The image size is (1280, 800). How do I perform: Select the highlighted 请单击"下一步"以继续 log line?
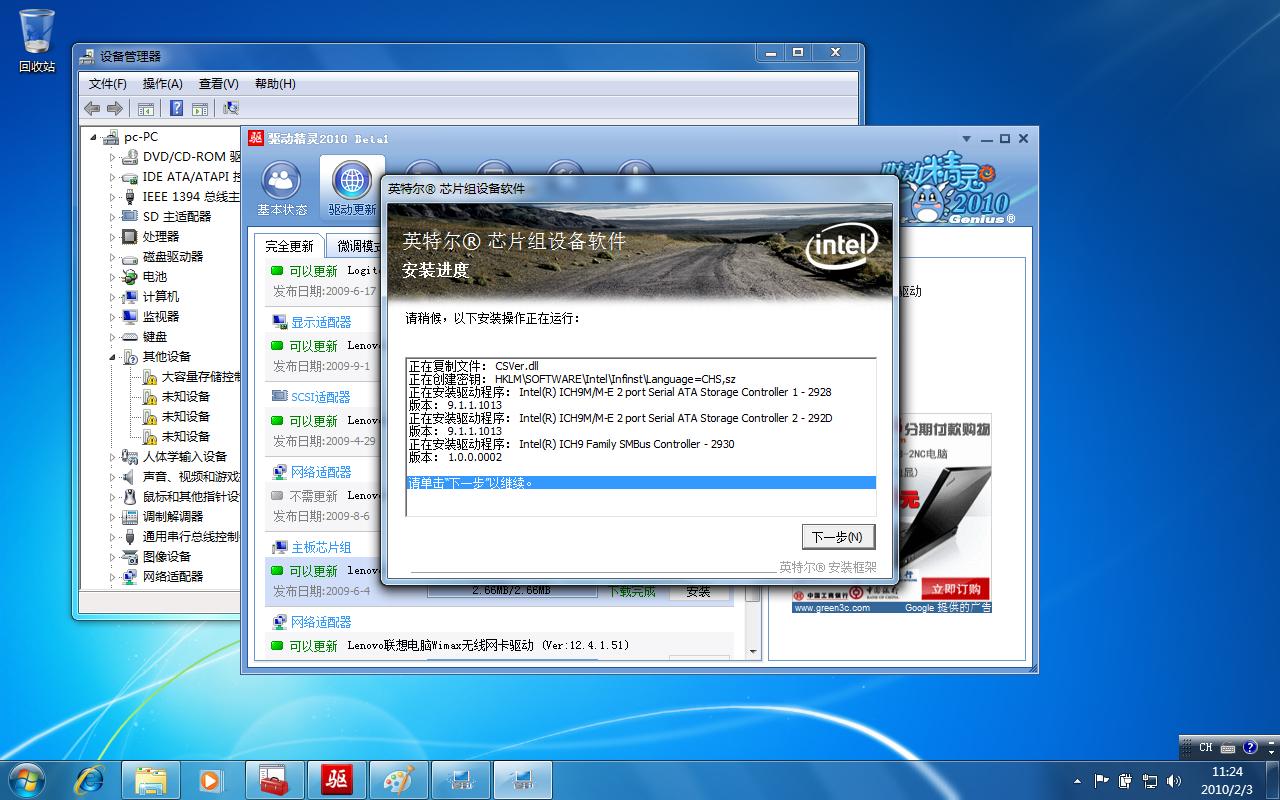click(640, 483)
